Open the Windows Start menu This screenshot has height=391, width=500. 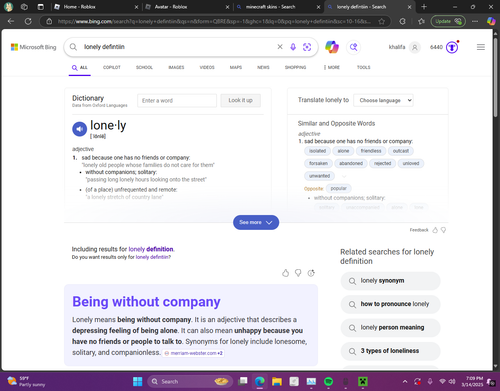tap(137, 381)
